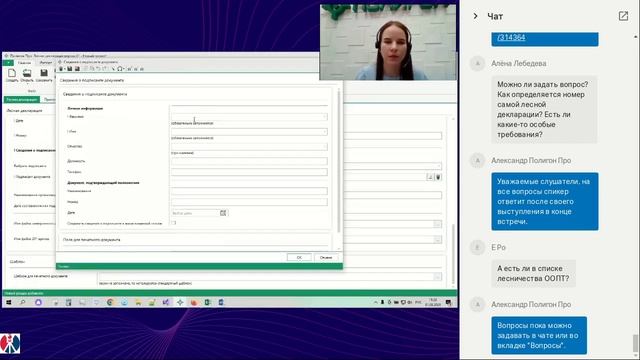Open the Отчество combo box dropdown
Viewport: 640px width, 360px height.
(x=324, y=147)
